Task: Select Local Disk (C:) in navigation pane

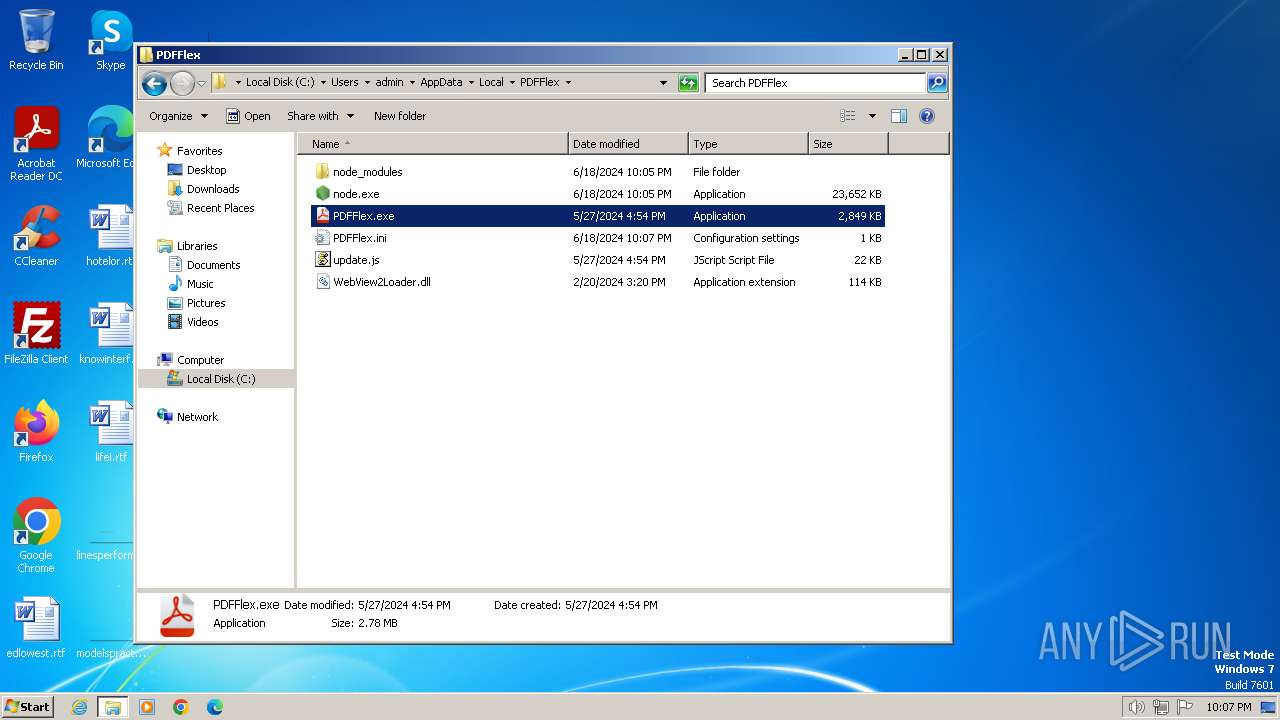Action: click(x=216, y=379)
